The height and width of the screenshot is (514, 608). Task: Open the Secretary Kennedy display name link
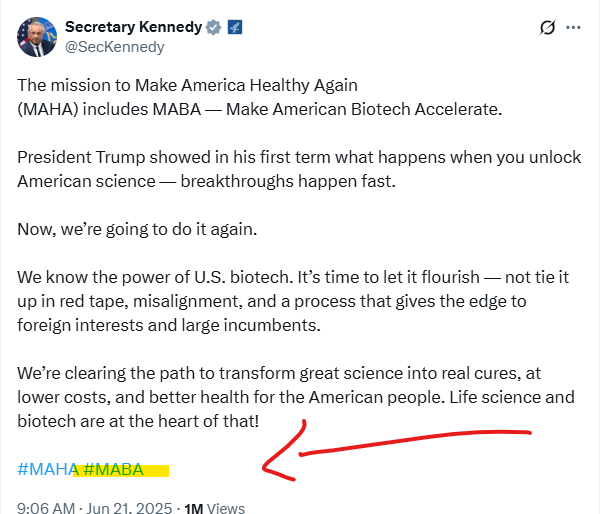[131, 27]
